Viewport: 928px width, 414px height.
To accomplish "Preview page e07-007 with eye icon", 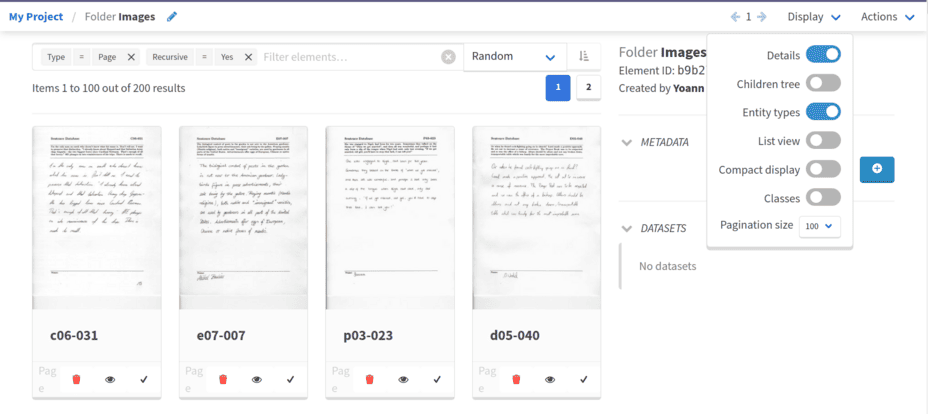I will [257, 379].
